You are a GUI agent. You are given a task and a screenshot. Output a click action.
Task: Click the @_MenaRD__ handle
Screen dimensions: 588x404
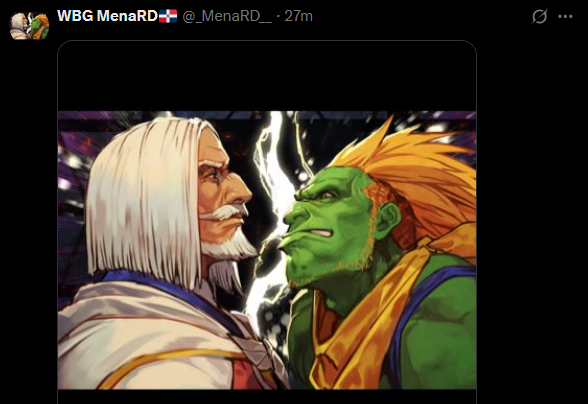pos(227,16)
